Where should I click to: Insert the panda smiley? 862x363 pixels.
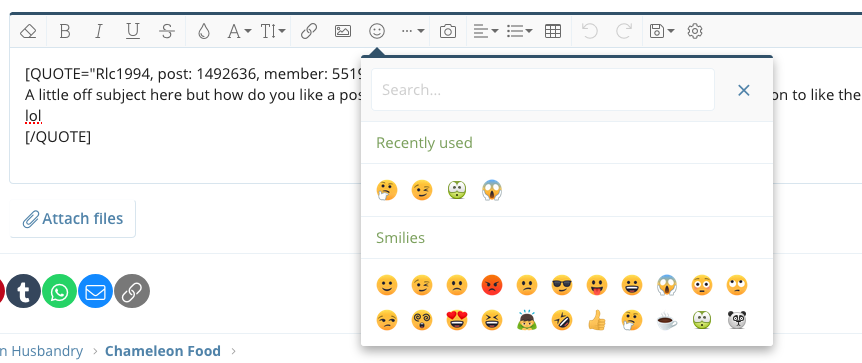point(737,320)
